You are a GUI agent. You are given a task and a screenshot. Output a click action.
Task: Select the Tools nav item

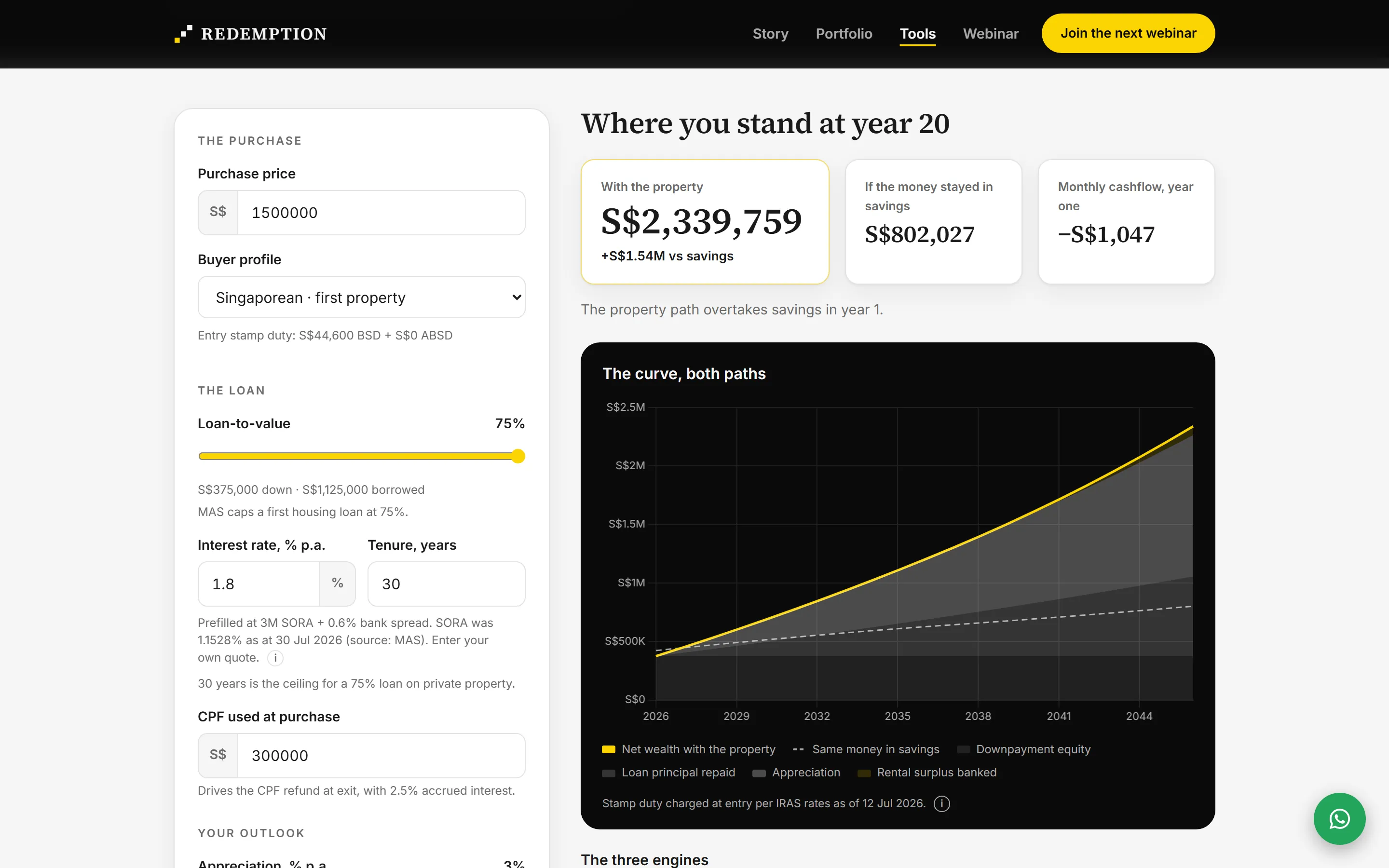(x=917, y=34)
